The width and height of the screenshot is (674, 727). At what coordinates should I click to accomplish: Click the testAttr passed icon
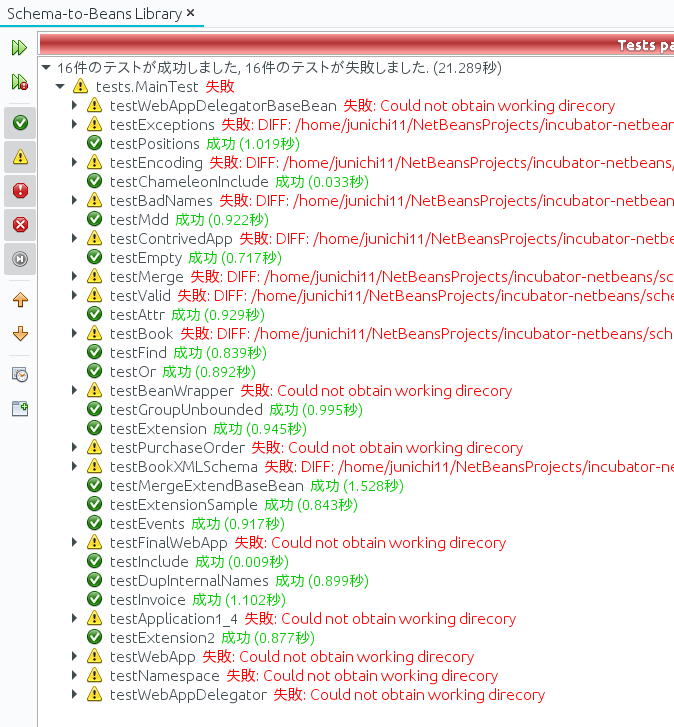point(95,314)
